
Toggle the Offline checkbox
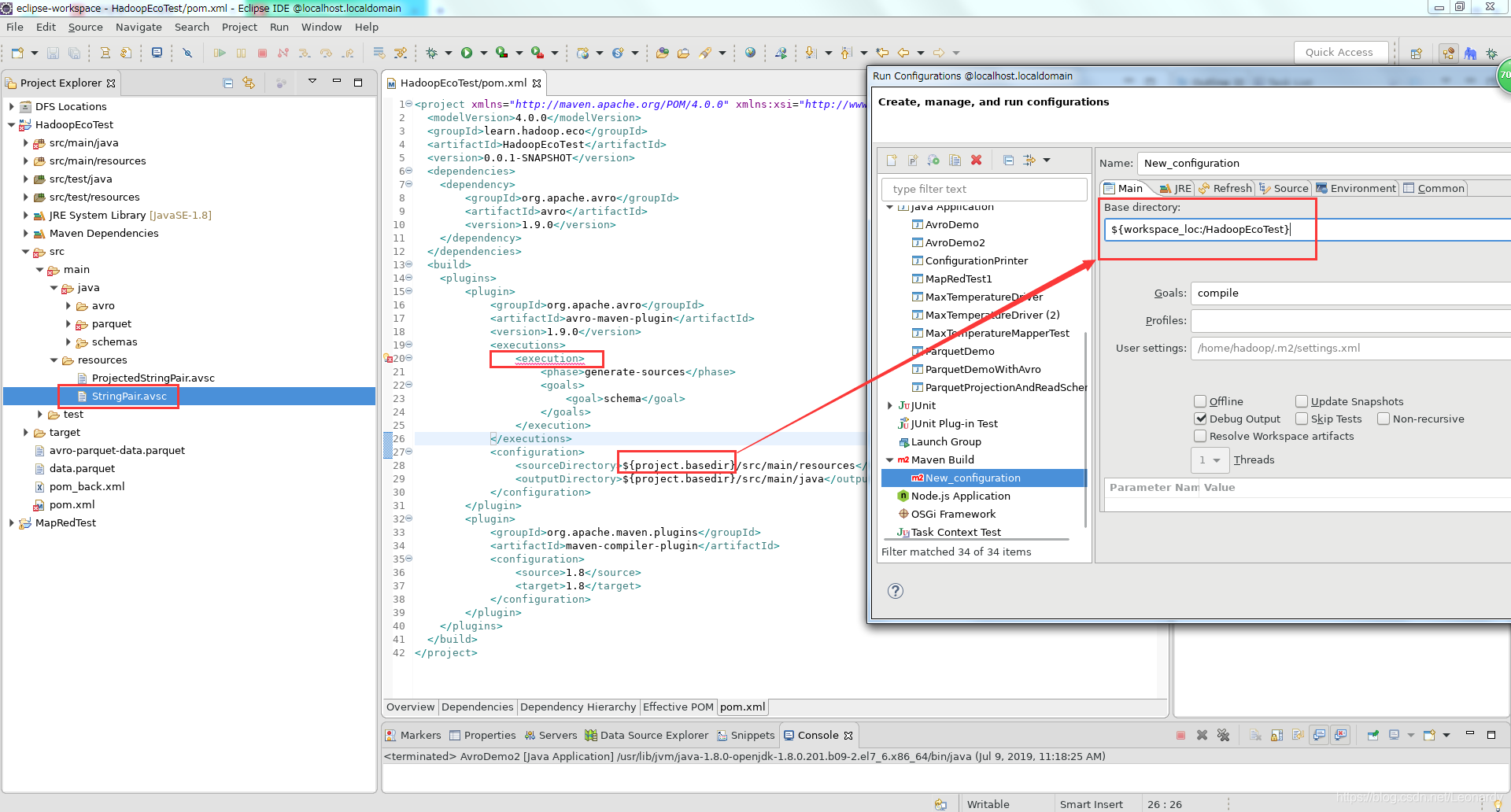(x=1200, y=401)
